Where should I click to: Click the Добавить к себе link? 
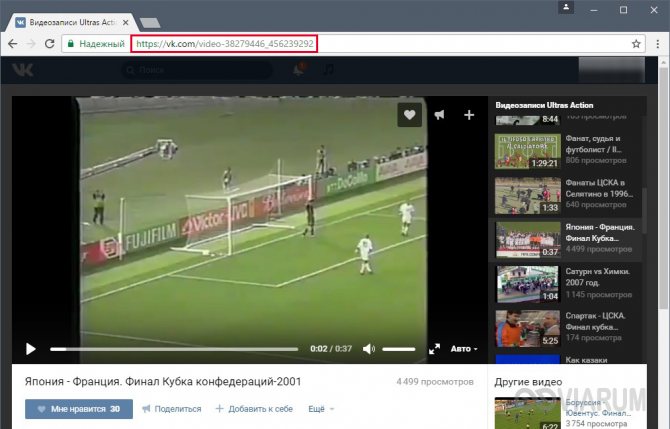254,409
